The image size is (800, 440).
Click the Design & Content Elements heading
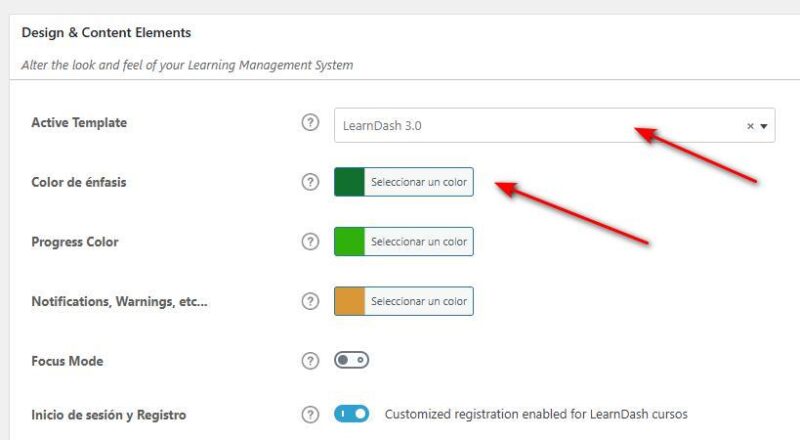tap(106, 33)
